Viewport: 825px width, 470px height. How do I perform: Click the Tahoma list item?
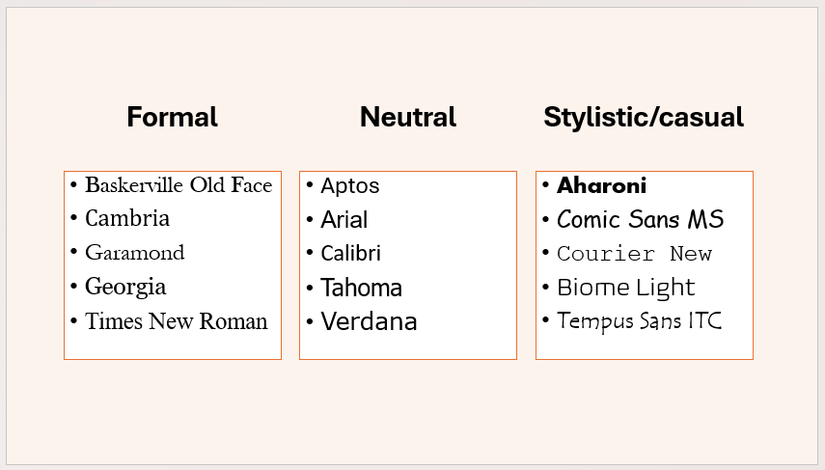[361, 288]
